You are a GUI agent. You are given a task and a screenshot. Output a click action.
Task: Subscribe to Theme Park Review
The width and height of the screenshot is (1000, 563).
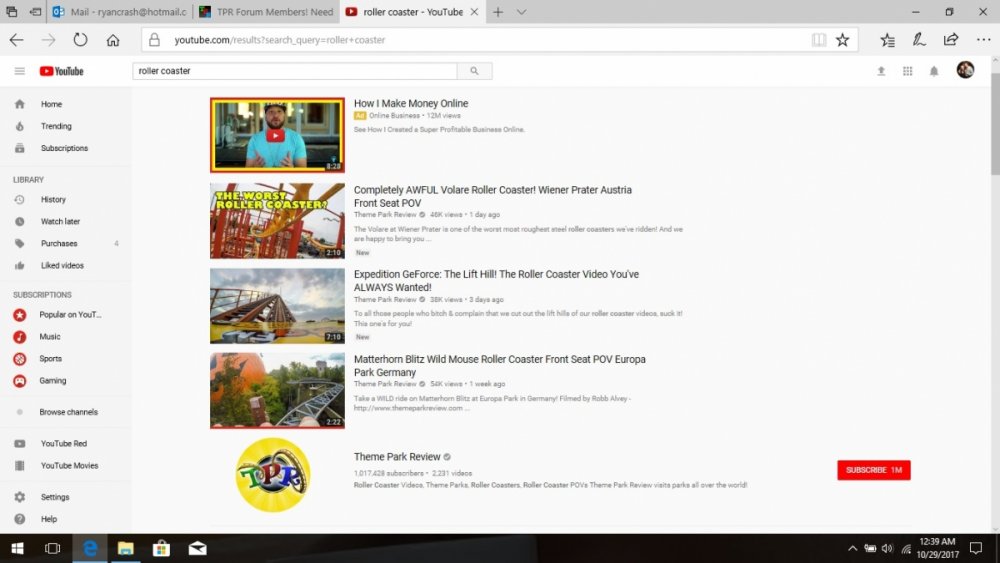(x=874, y=470)
